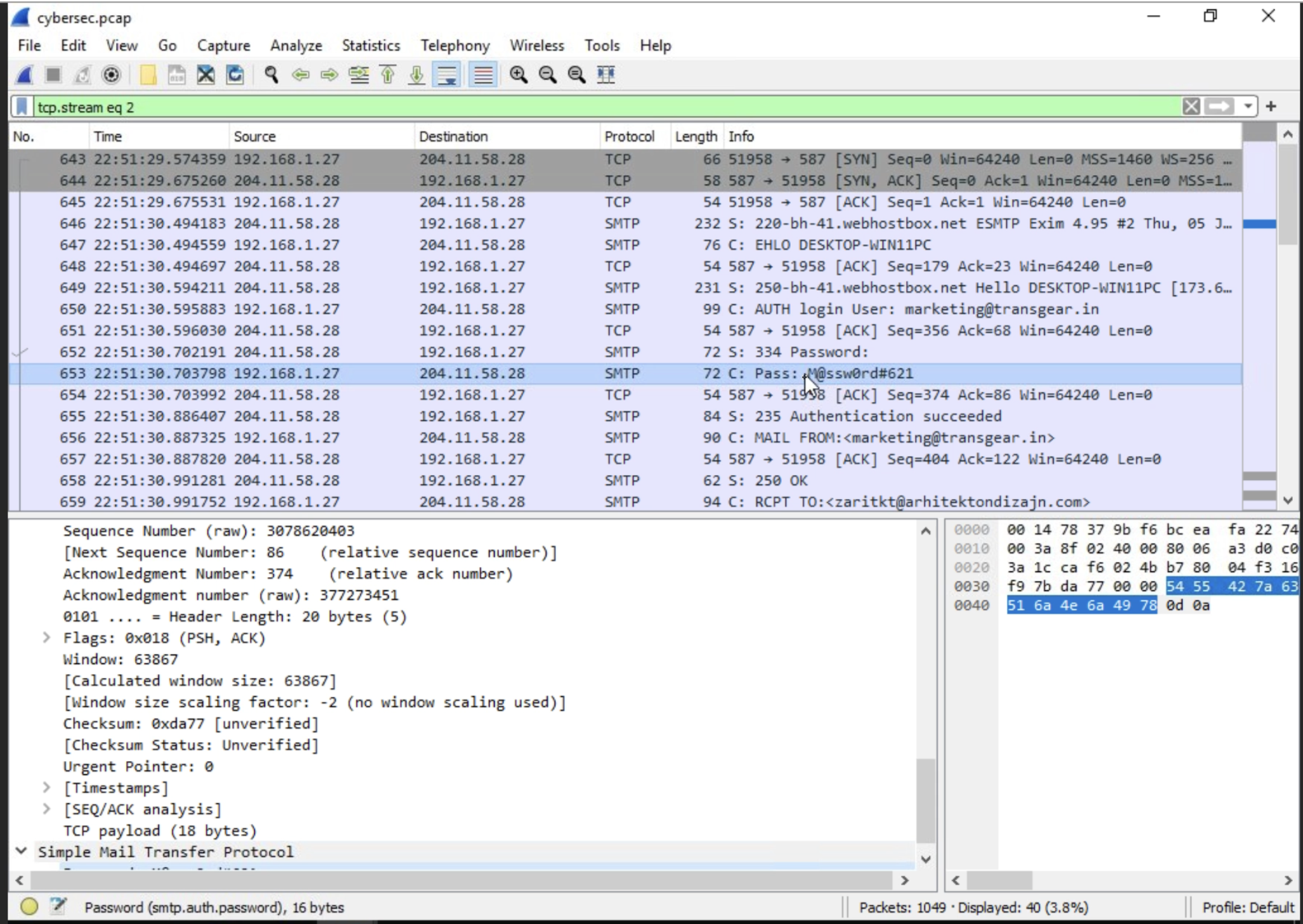
Task: Add a filter button with plus sign
Action: [1271, 107]
